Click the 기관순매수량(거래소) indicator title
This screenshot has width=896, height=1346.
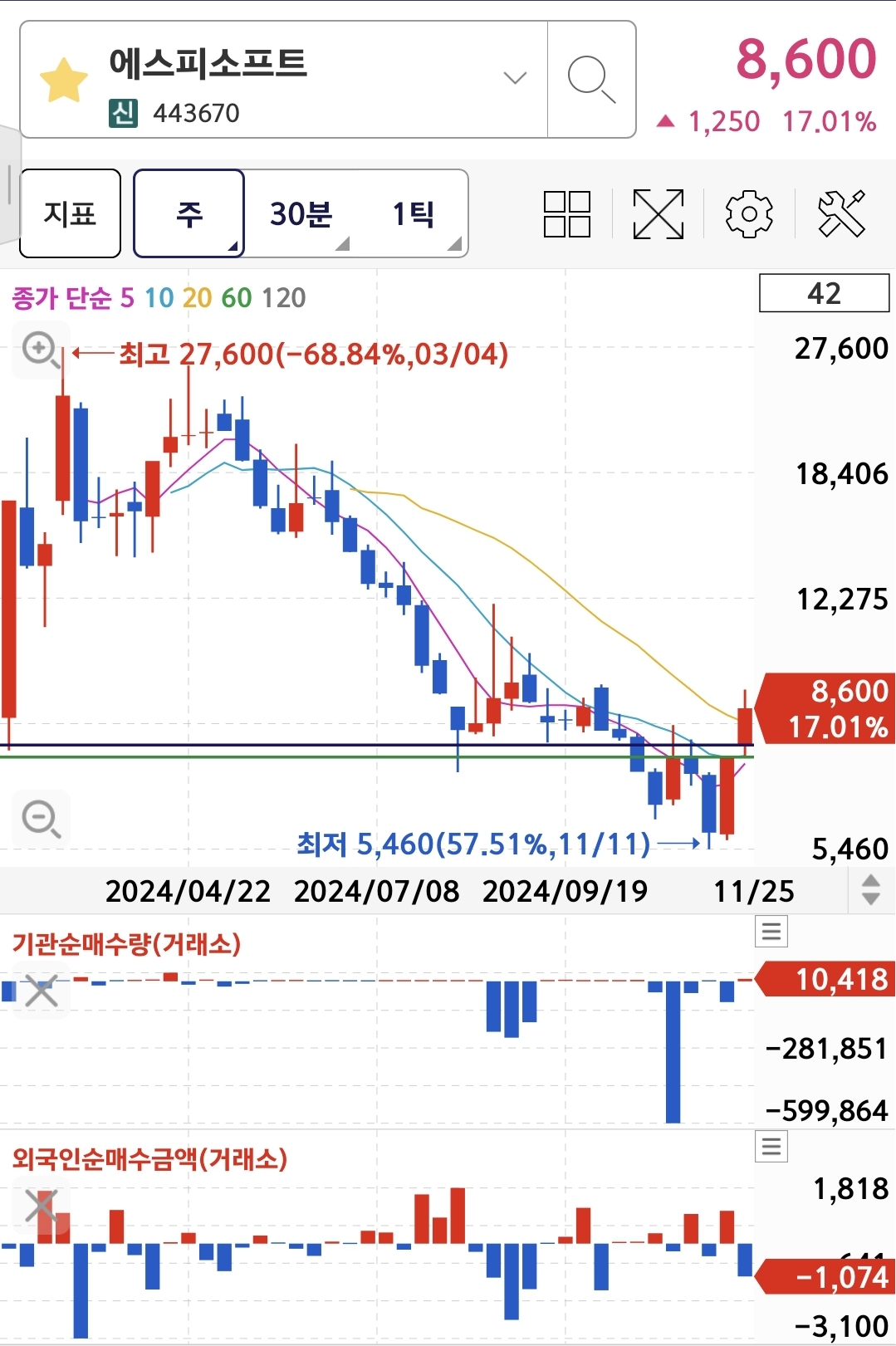point(126,944)
